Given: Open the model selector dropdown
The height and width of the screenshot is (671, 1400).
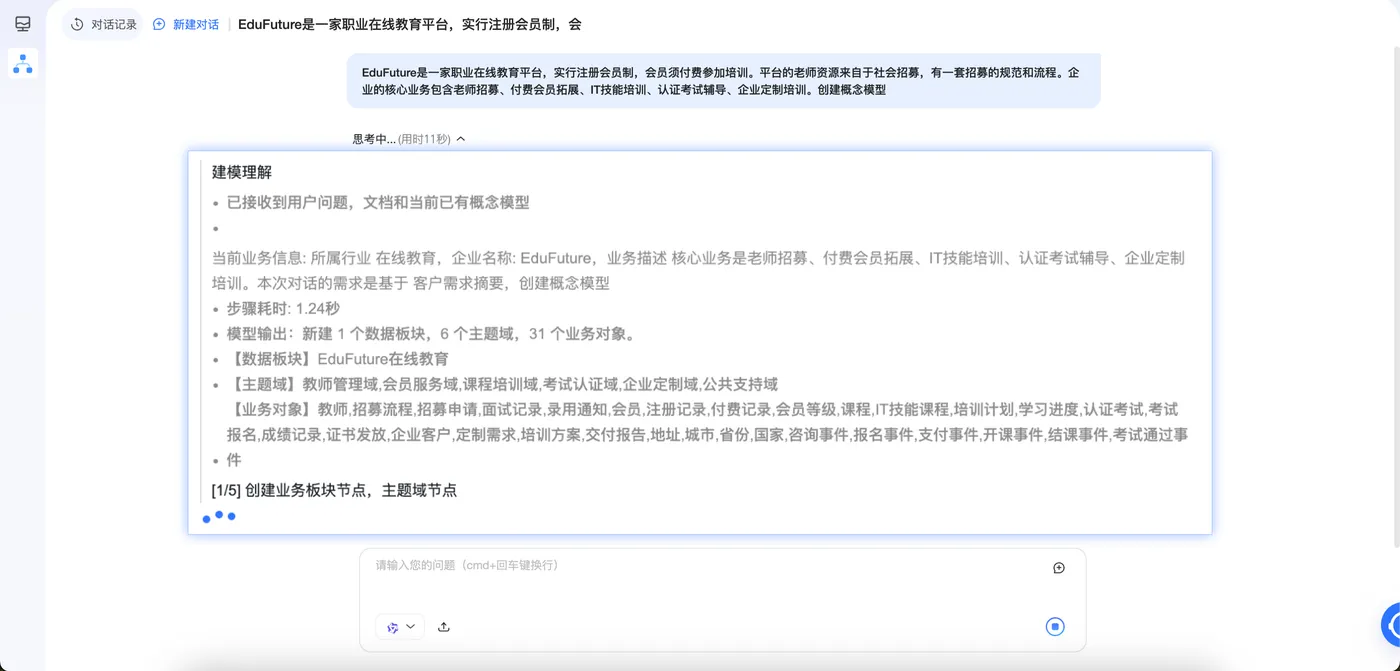Looking at the screenshot, I should click(x=400, y=627).
